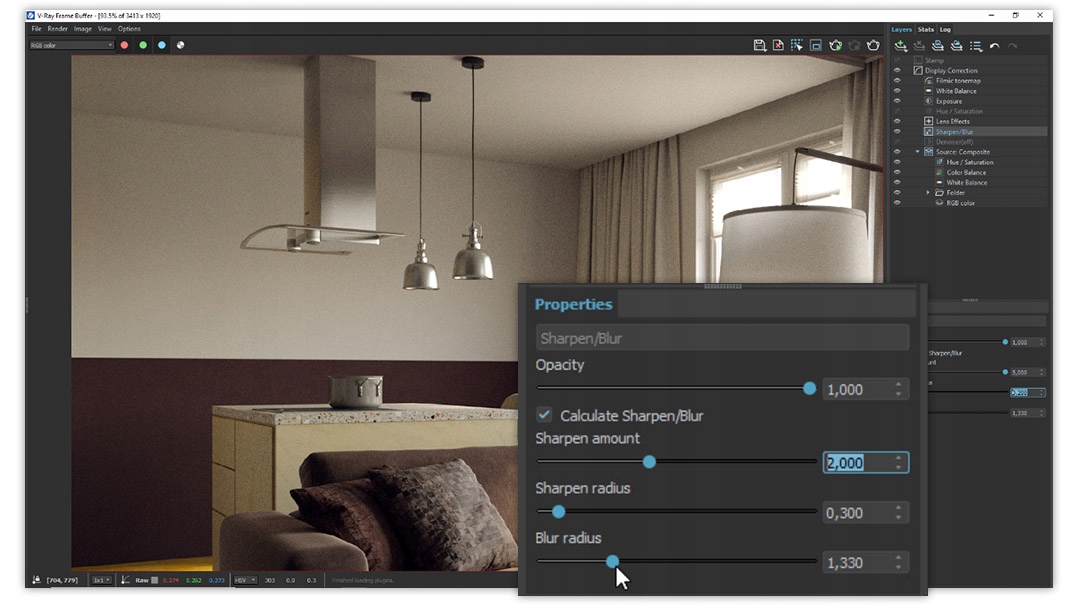Image resolution: width=1080 pixels, height=606 pixels.
Task: Switch to the mono/alpha channel icon
Action: (x=180, y=45)
